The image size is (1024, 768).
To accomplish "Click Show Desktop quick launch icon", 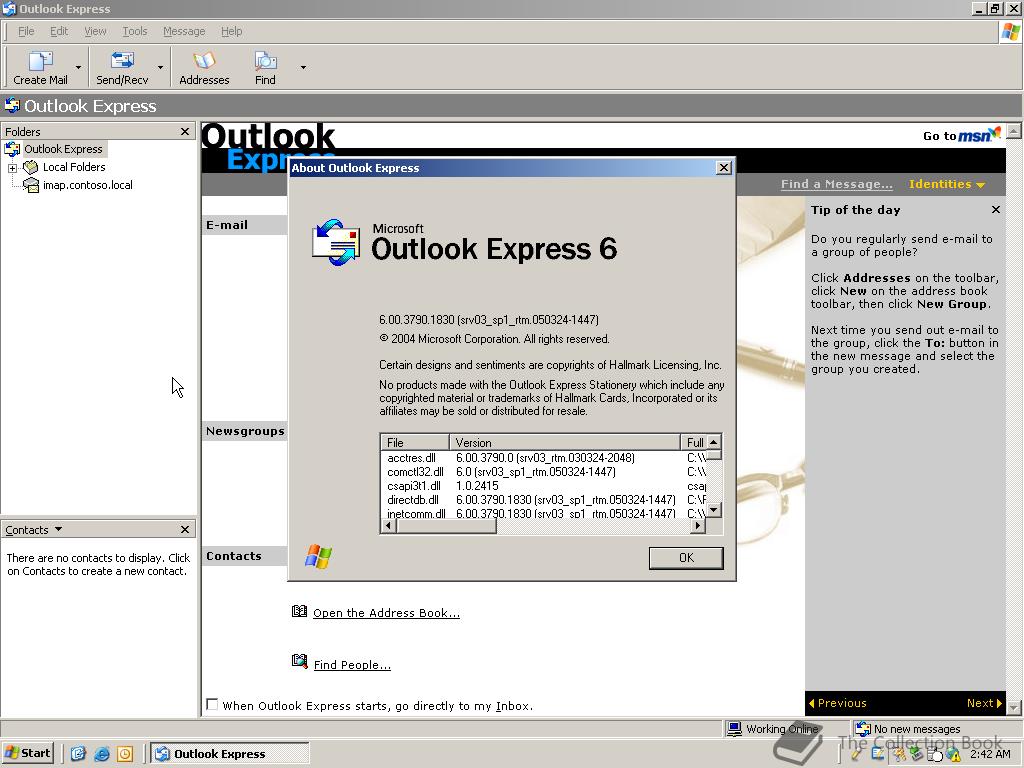I will coord(78,754).
